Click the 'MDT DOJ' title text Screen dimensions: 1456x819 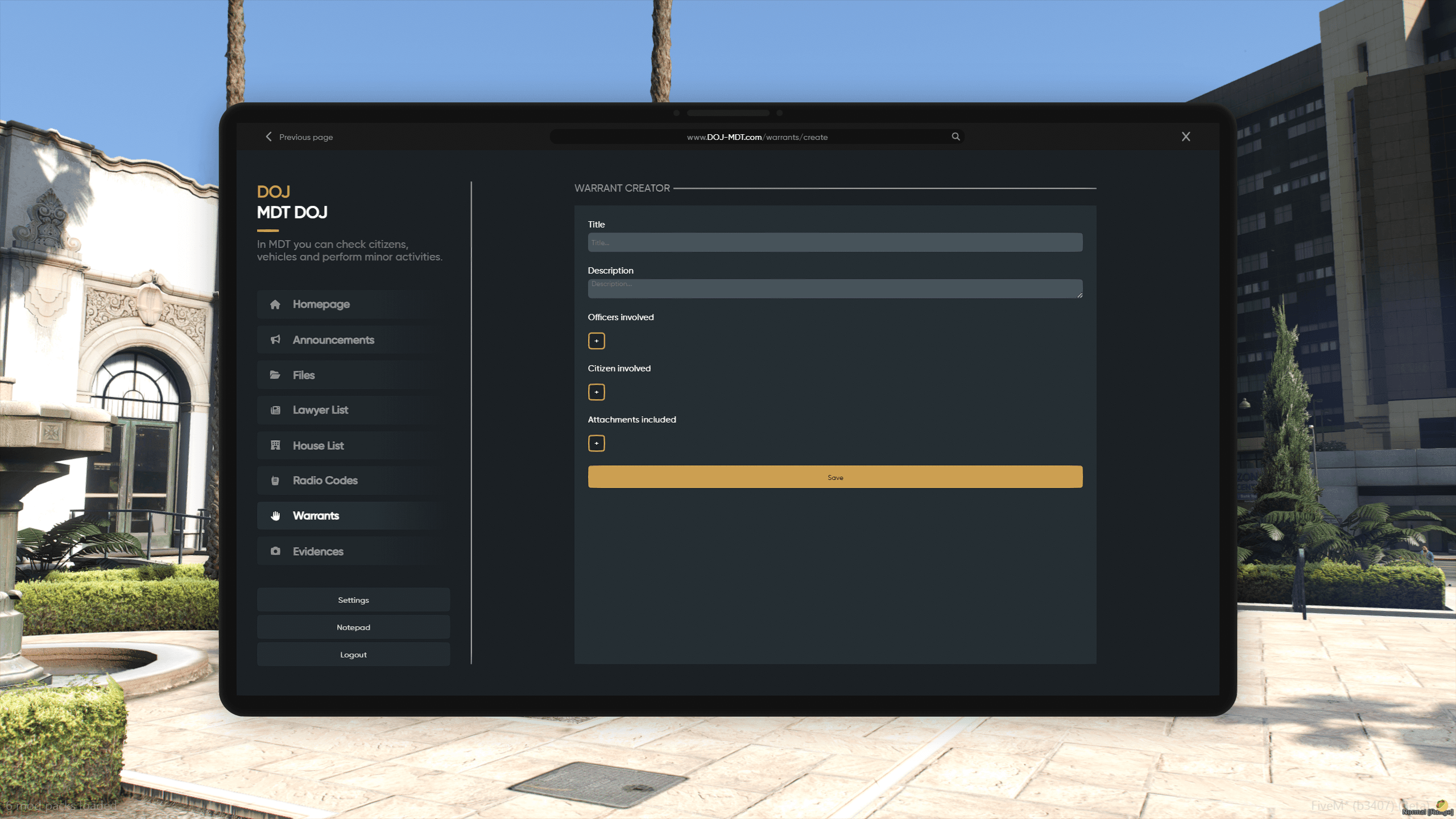(x=292, y=212)
